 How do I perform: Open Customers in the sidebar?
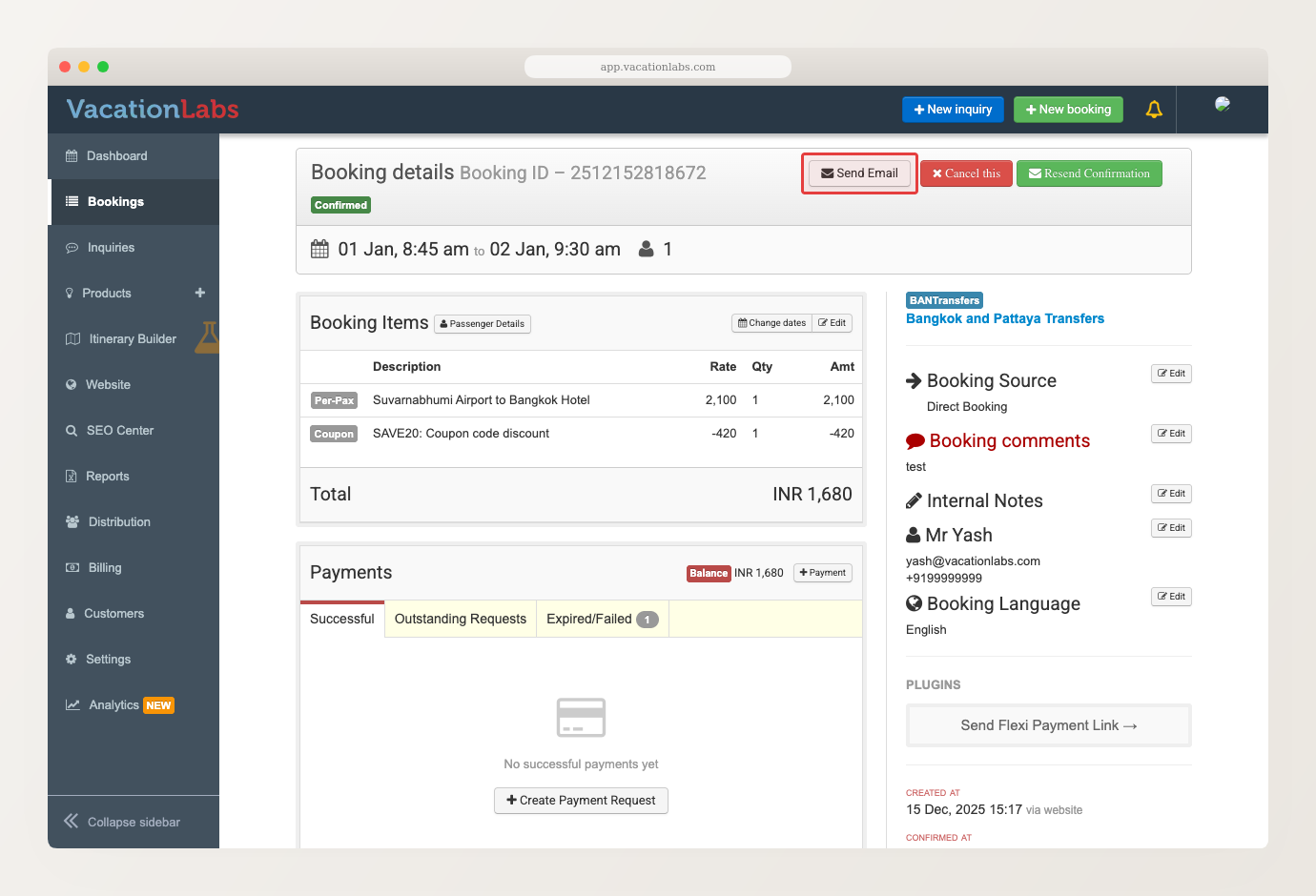(x=134, y=614)
